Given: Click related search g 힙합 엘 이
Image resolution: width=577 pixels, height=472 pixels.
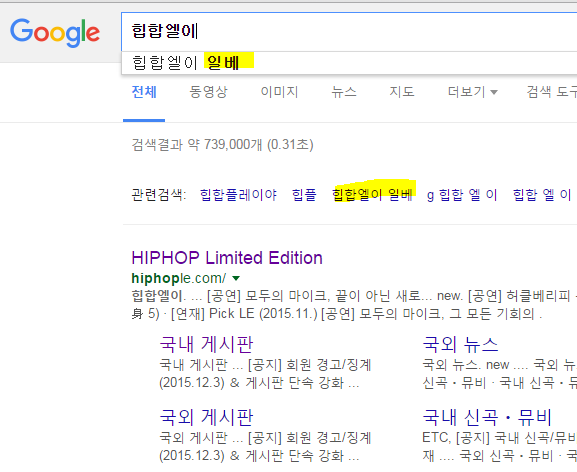Looking at the screenshot, I should 462,195.
